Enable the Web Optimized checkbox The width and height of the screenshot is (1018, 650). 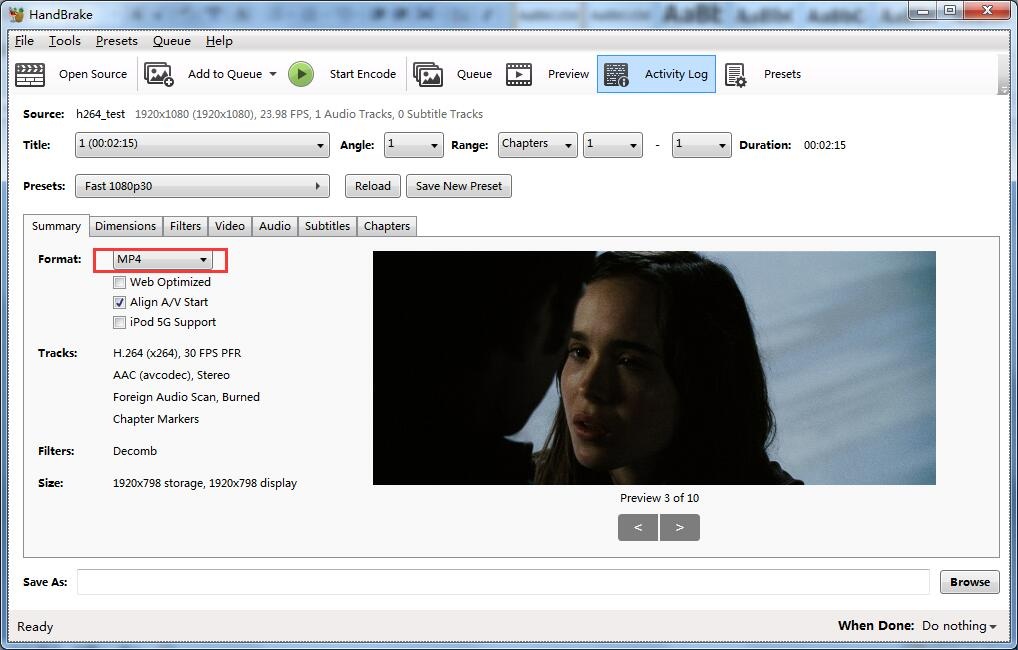pos(119,282)
